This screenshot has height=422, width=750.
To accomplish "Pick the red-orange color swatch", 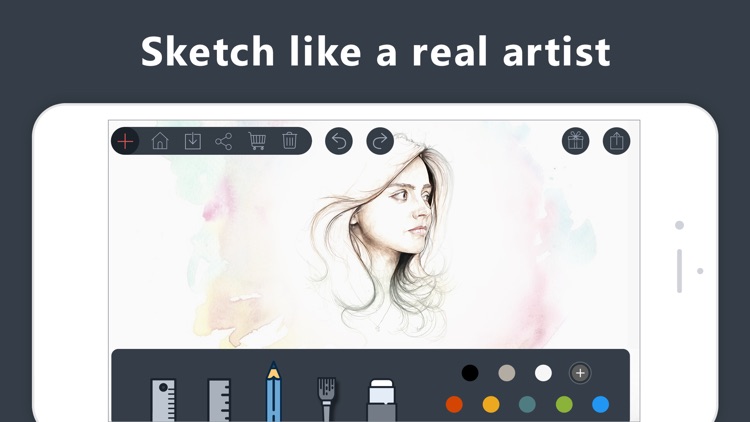I will point(454,404).
